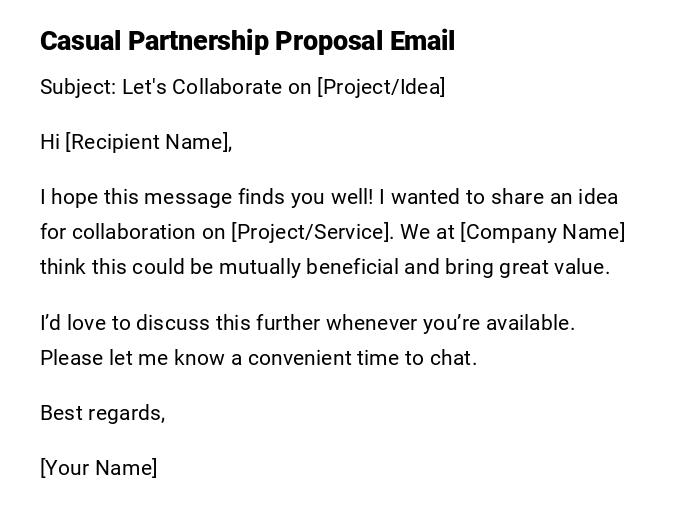This screenshot has height=530, width=700.
Task: Click the greeting word "Hi"
Action: tap(50, 142)
